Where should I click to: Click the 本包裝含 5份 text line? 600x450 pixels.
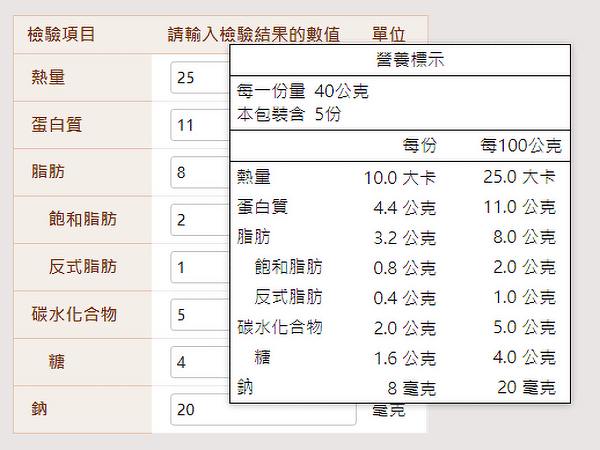point(289,113)
